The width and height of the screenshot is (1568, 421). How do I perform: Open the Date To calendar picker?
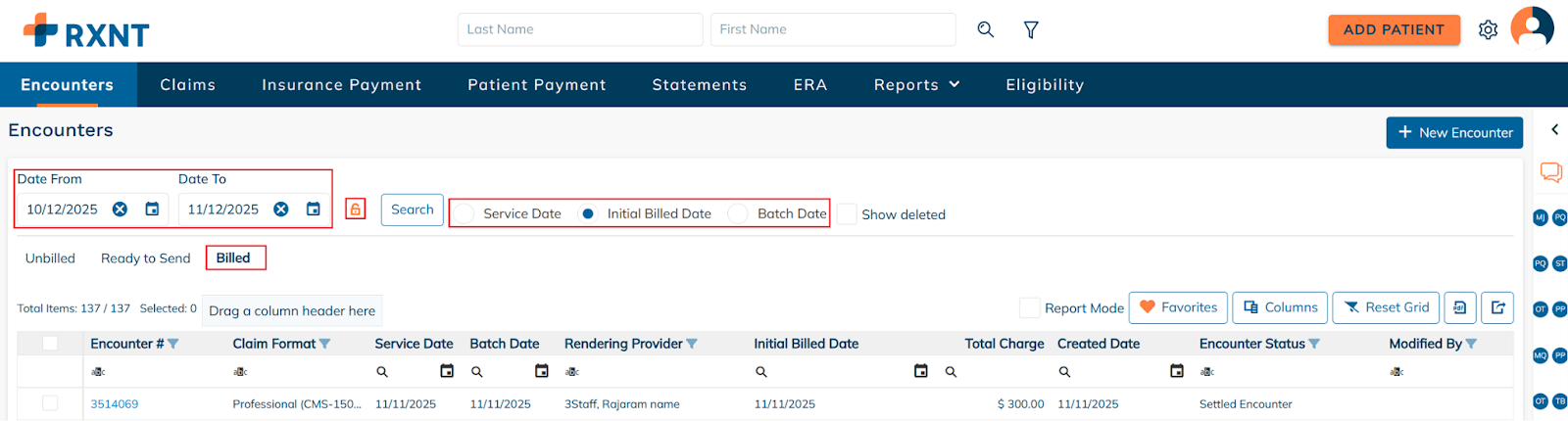[314, 210]
